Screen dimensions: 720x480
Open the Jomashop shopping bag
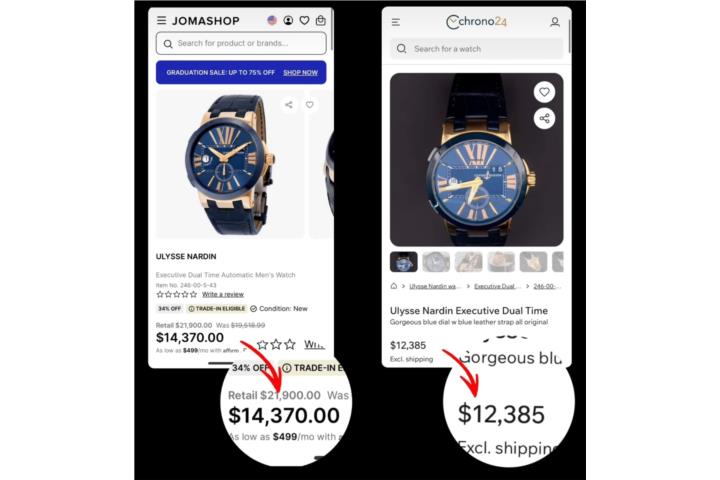coord(321,21)
